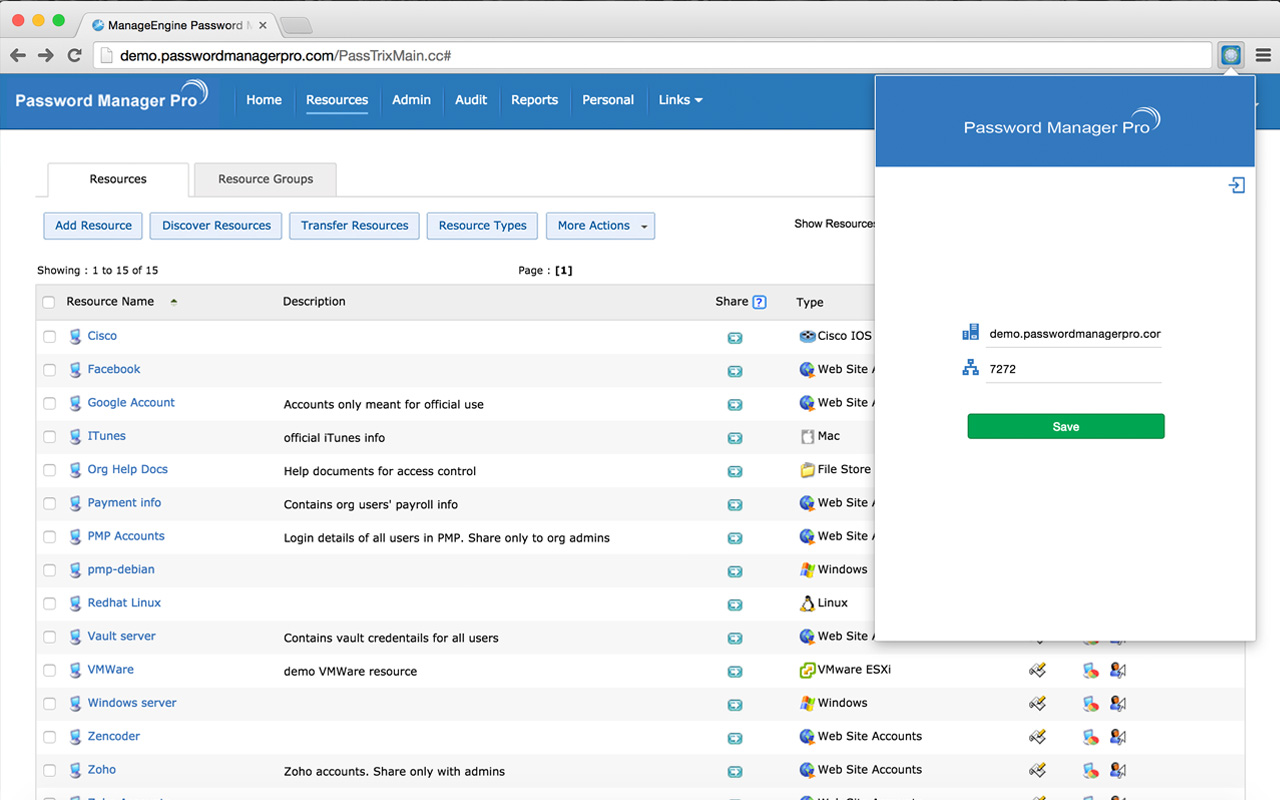The image size is (1280, 800).
Task: Click the user access icon on the Zencoder row
Action: click(x=1117, y=736)
